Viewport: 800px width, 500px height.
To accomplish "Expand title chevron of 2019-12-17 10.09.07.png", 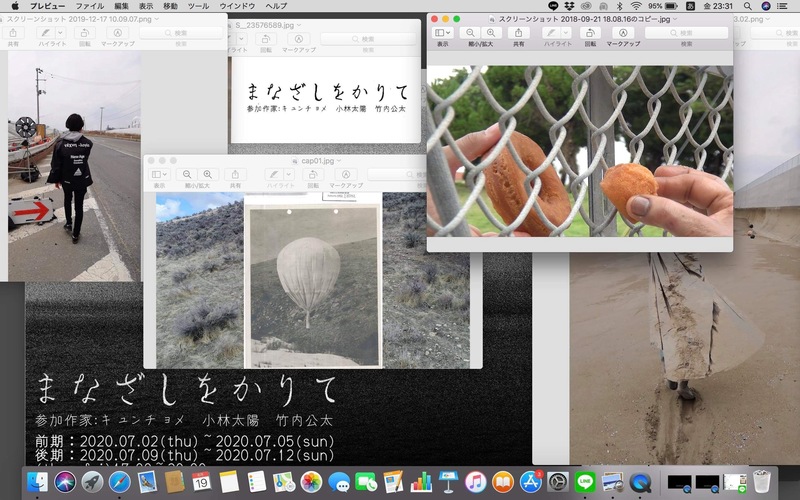I will pos(156,19).
